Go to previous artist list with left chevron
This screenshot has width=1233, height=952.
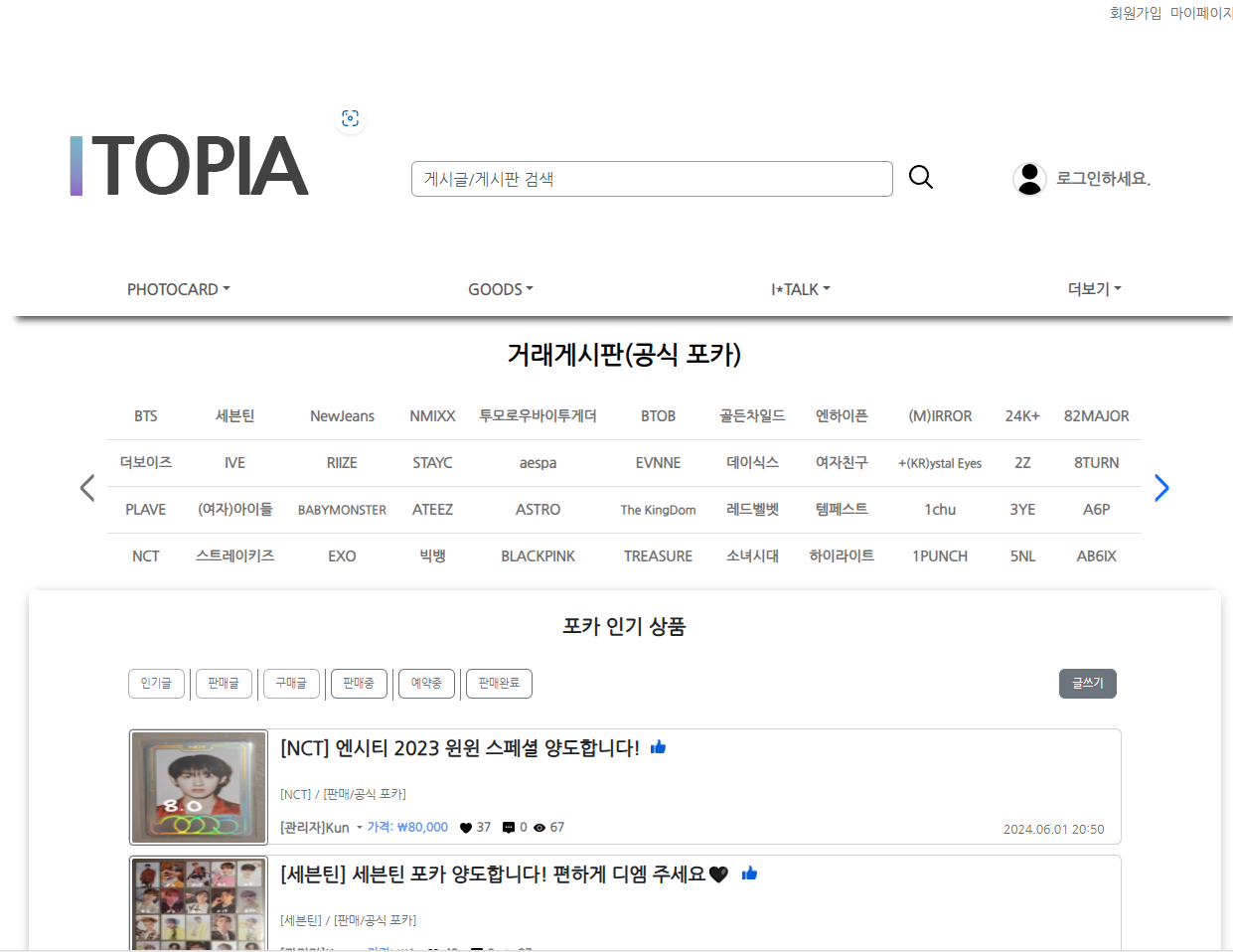tap(87, 488)
